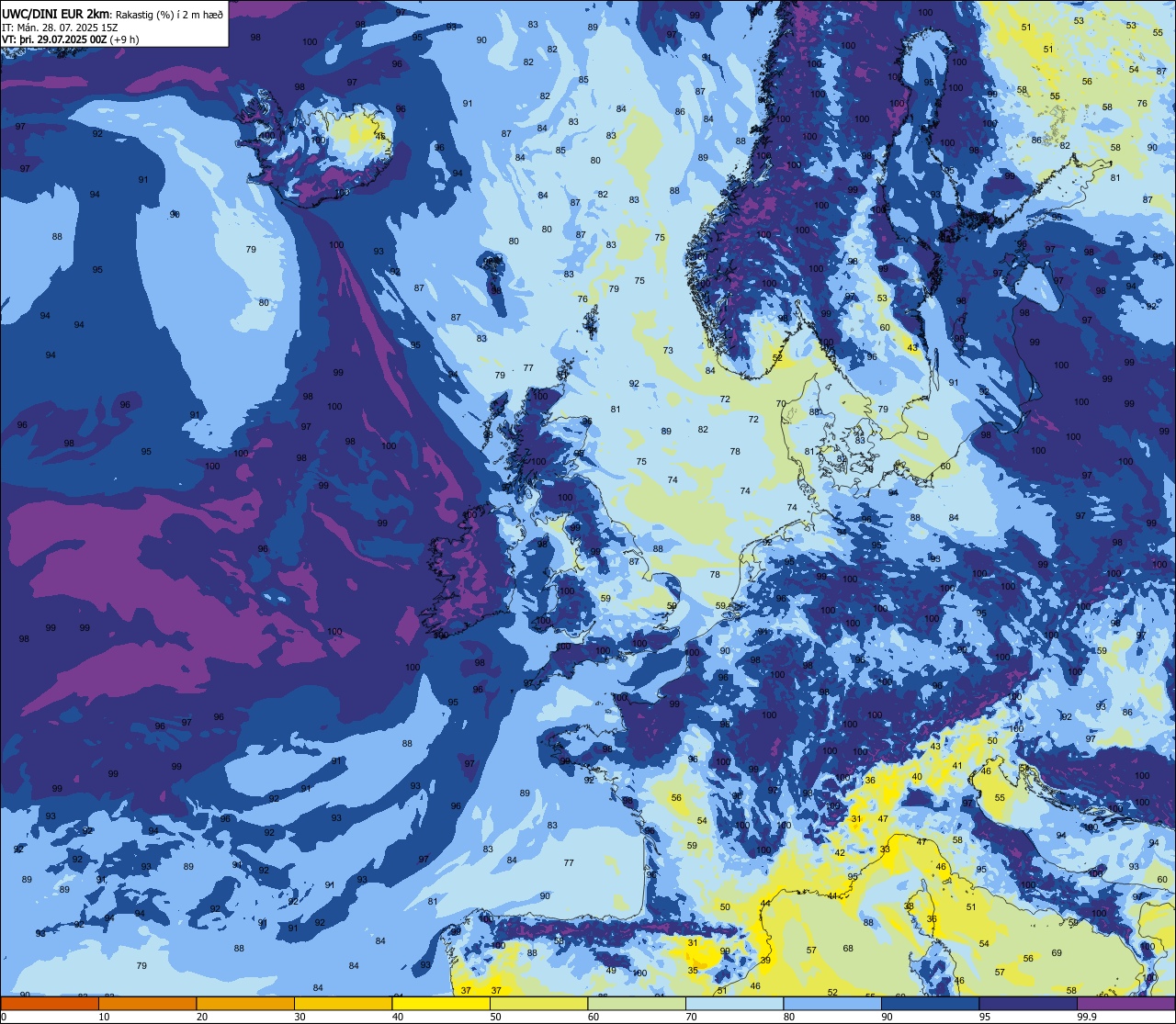Click the 20–30% legend color segment
The image size is (1176, 1024).
[x=245, y=1003]
